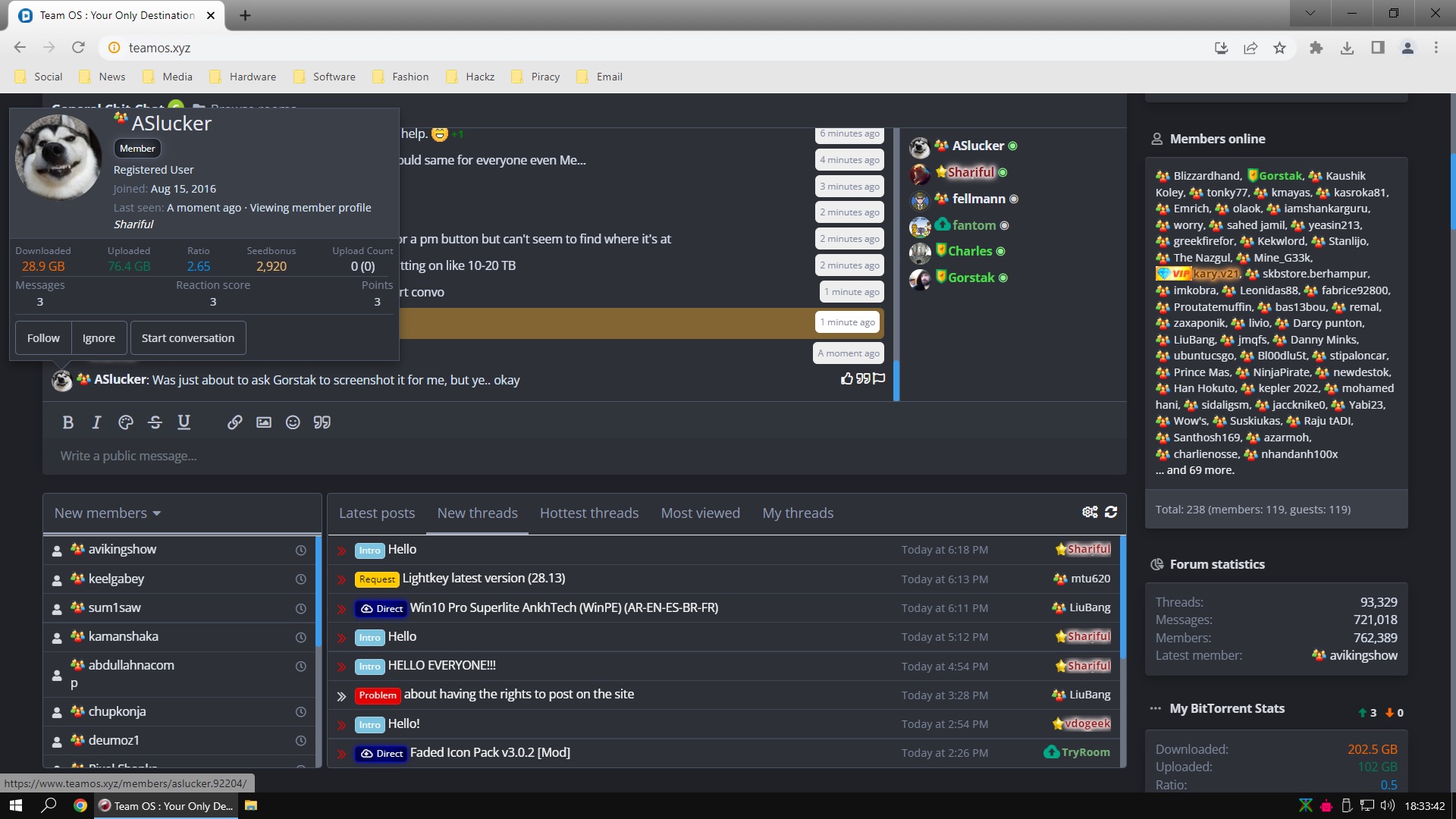This screenshot has width=1456, height=819.
Task: Click the Ignore button
Action: coord(99,338)
